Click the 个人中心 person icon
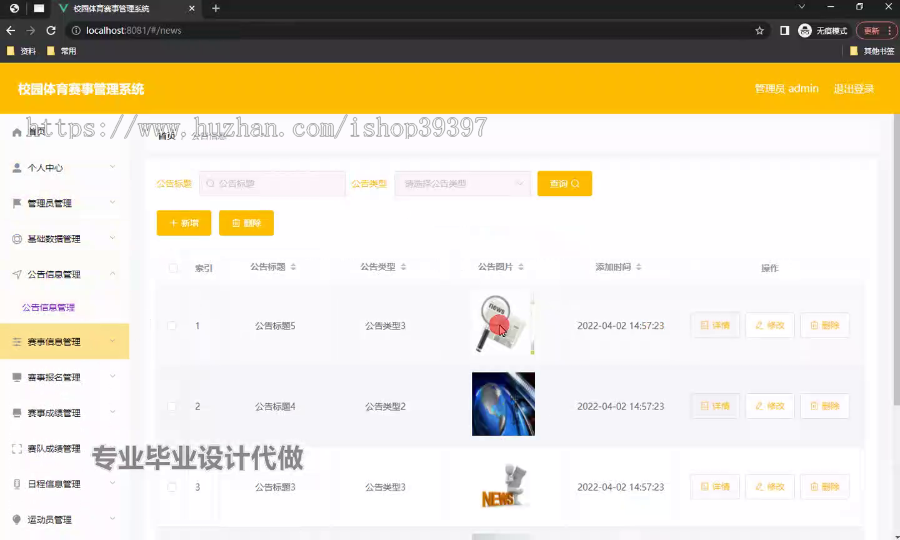The image size is (900, 540). pyautogui.click(x=17, y=168)
